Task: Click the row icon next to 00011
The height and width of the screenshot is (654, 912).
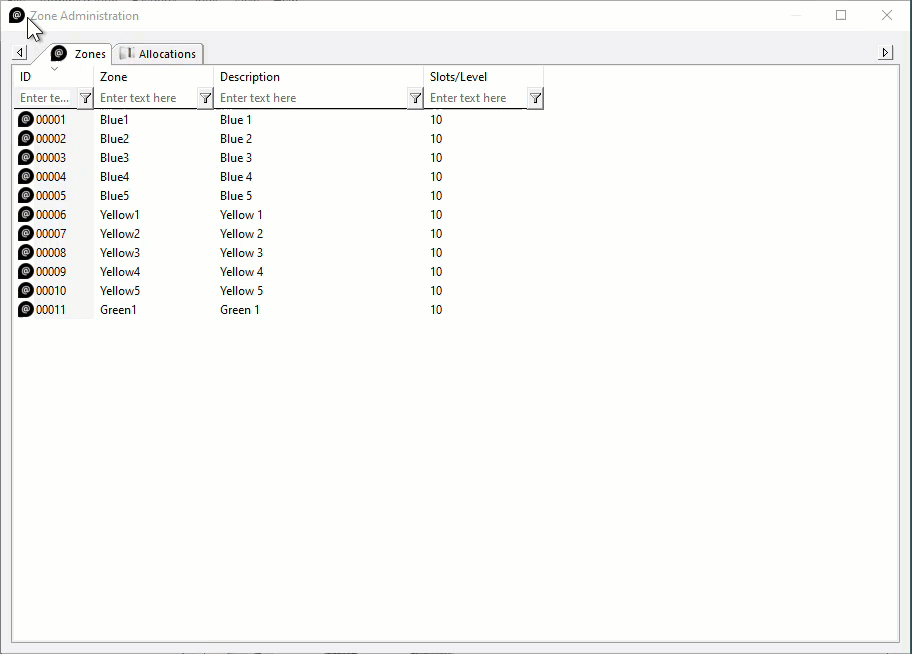Action: point(26,309)
